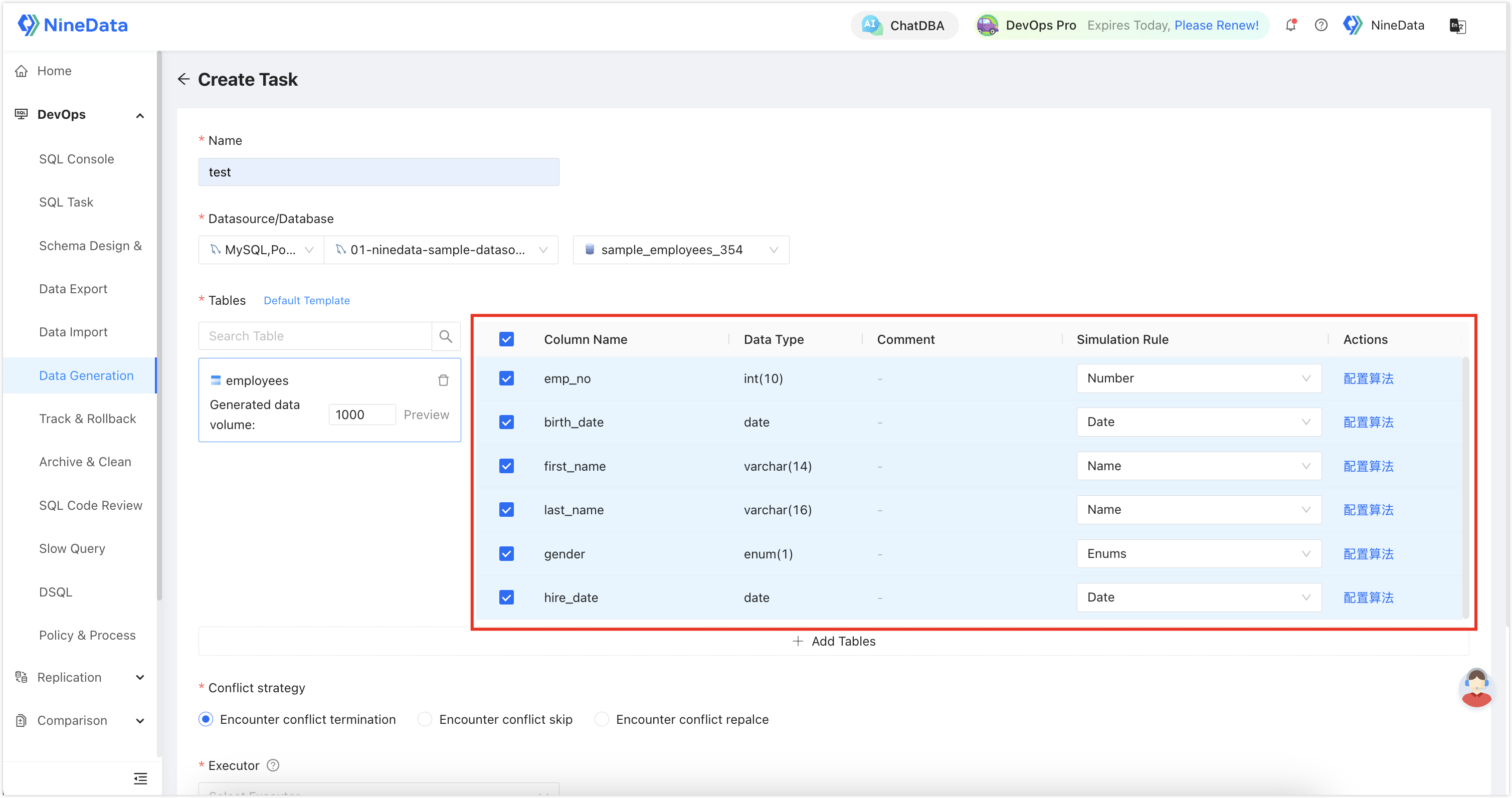The width and height of the screenshot is (1512, 798).
Task: Open gender Simulation Rule Enums dropdown
Action: [x=1199, y=553]
